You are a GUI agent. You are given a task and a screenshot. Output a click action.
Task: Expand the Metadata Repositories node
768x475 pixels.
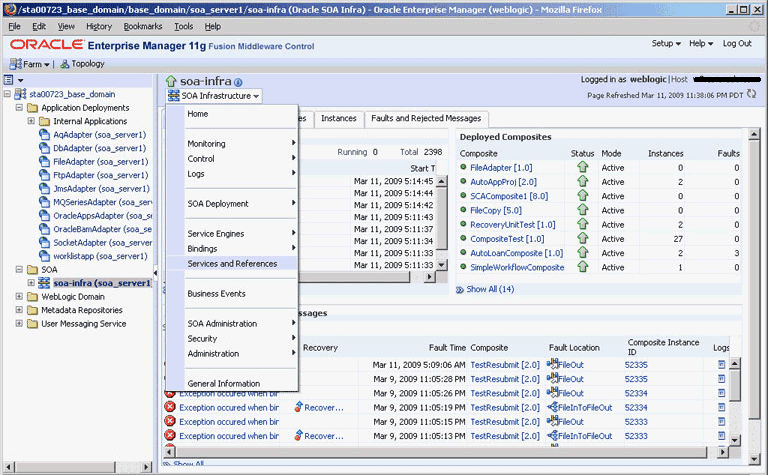(18, 310)
